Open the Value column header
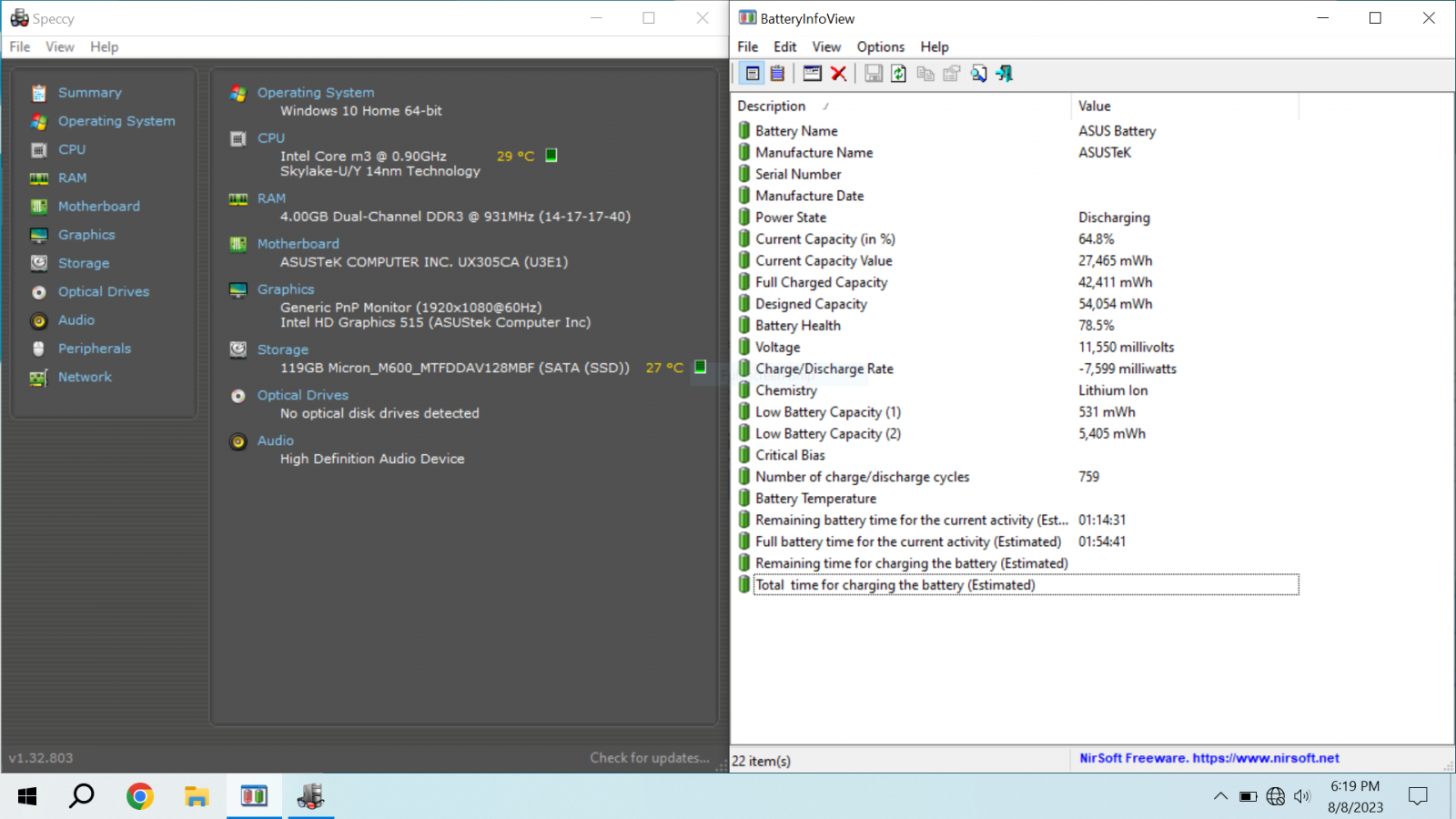The width and height of the screenshot is (1456, 819). (x=1095, y=106)
